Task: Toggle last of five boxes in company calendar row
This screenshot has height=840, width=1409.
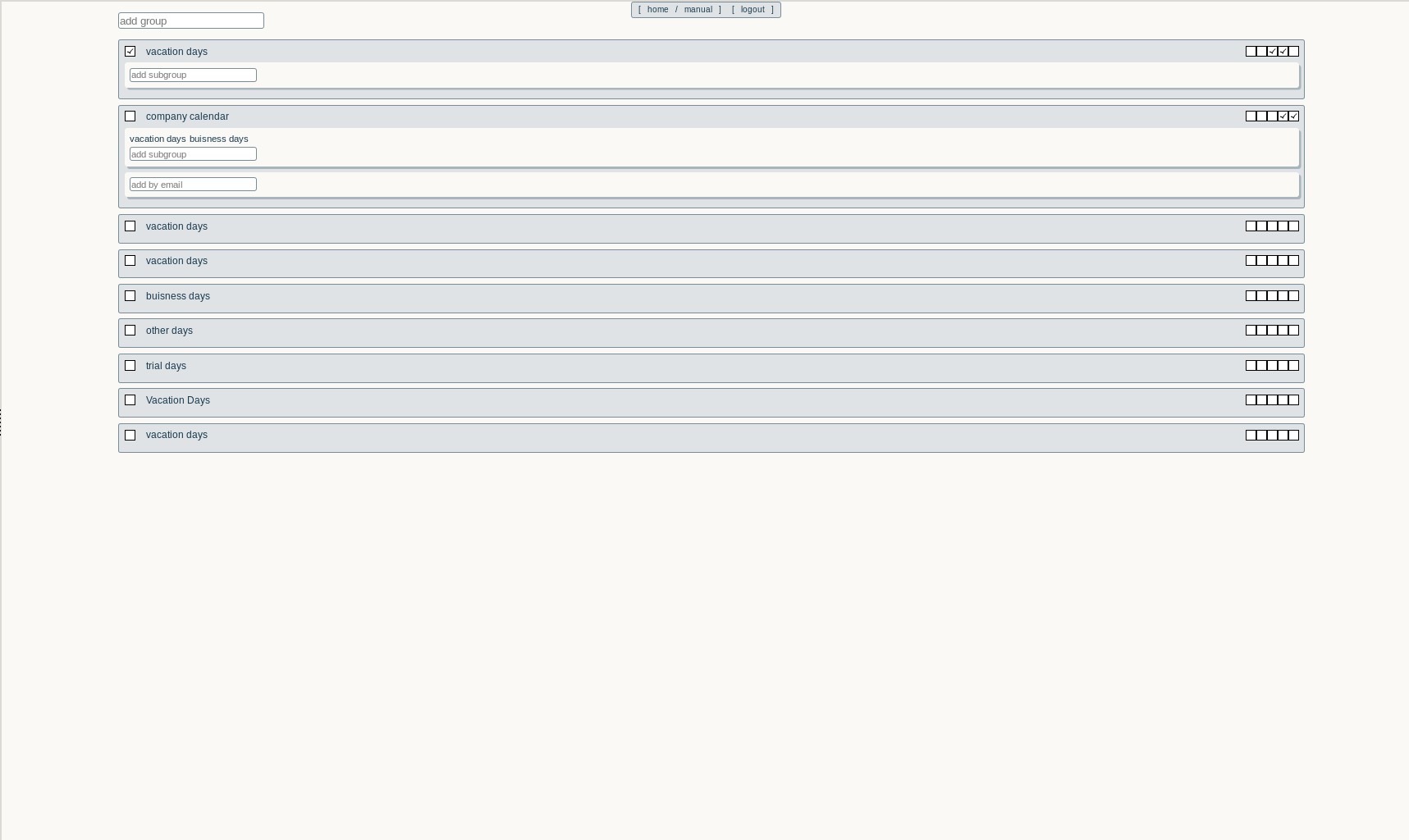Action: click(1294, 116)
